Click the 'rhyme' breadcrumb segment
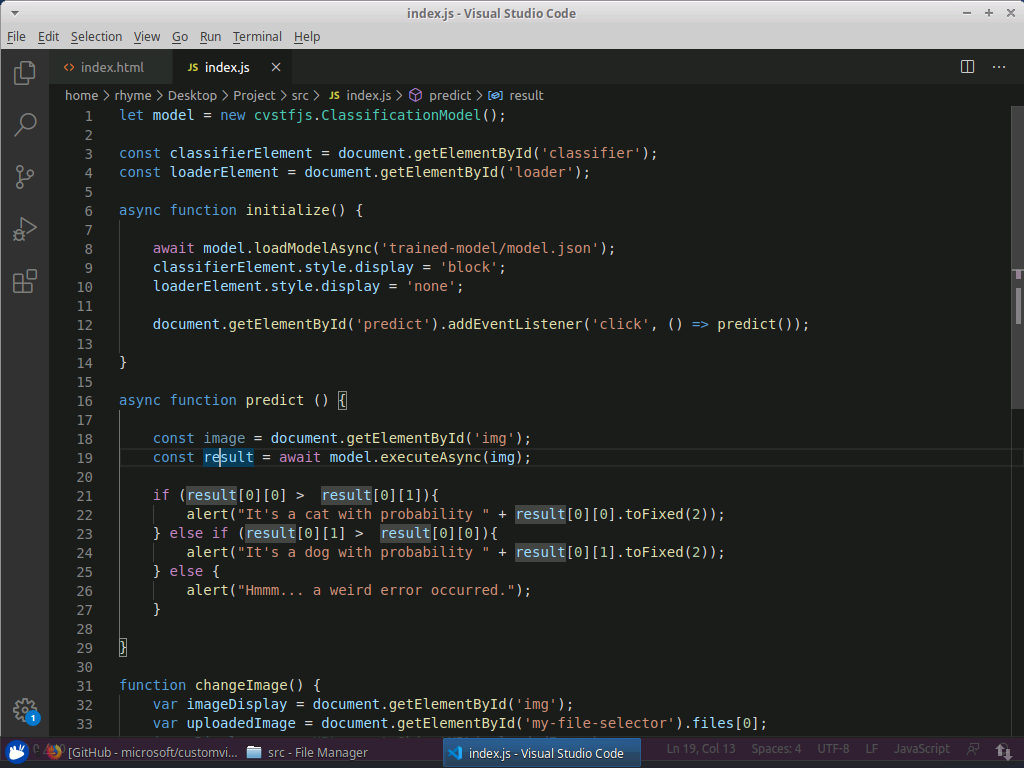 [x=133, y=95]
